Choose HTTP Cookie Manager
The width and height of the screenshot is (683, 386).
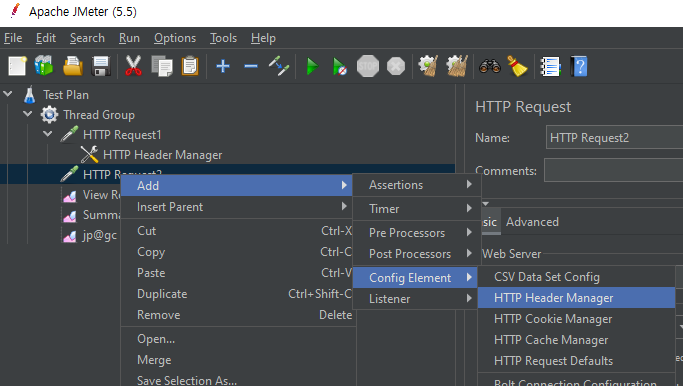pyautogui.click(x=576, y=319)
